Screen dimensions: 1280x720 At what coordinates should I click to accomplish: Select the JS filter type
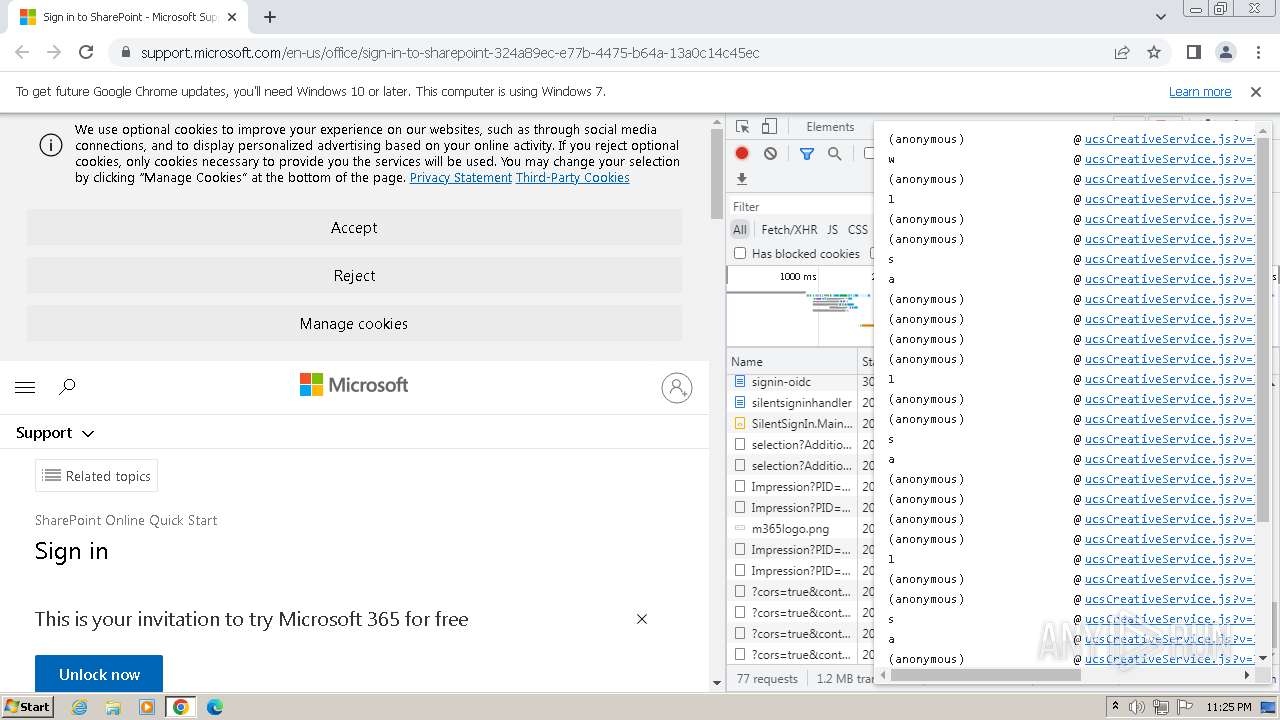tap(832, 230)
